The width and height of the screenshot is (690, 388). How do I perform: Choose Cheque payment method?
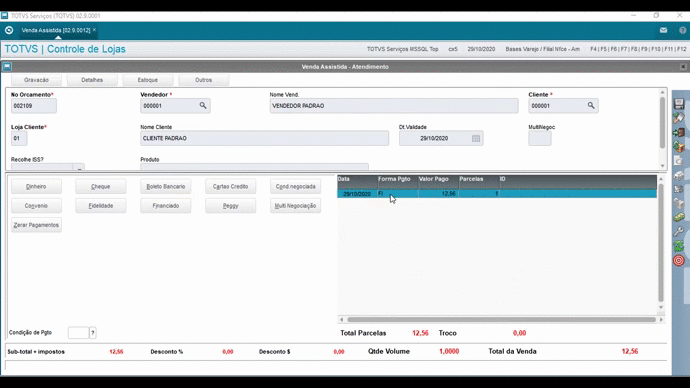pyautogui.click(x=101, y=187)
